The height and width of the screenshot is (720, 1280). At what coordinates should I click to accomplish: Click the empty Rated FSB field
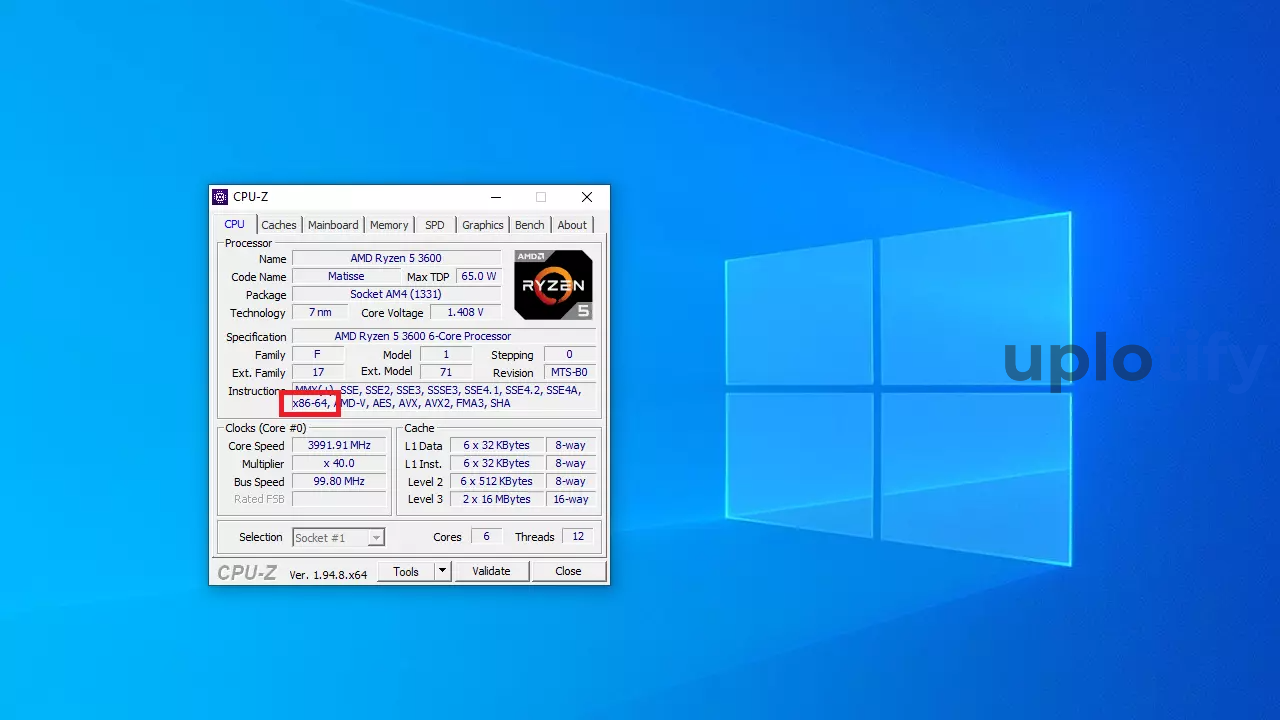(x=339, y=499)
